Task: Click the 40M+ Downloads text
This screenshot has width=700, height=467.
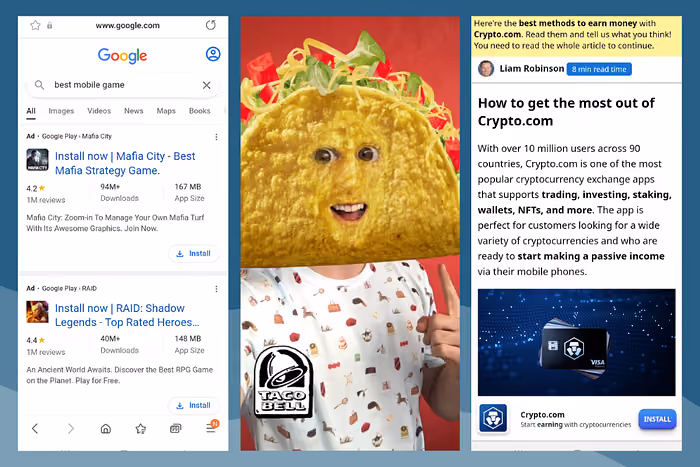Action: tap(119, 344)
